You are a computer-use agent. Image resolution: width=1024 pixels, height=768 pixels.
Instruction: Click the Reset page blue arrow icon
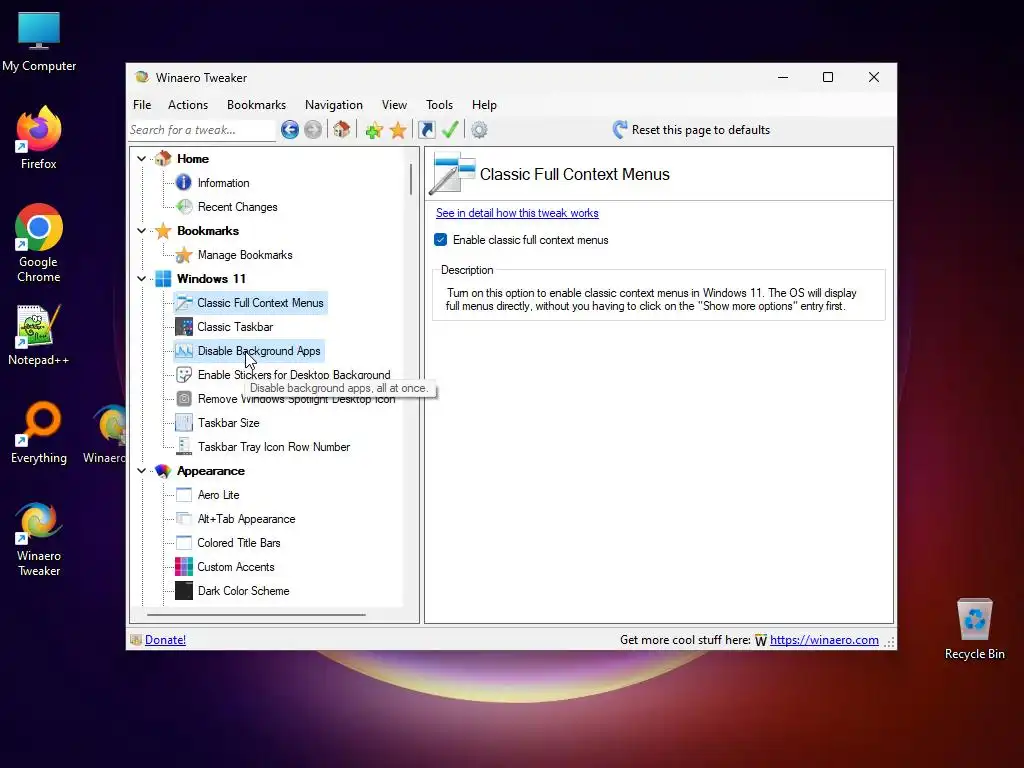[620, 129]
